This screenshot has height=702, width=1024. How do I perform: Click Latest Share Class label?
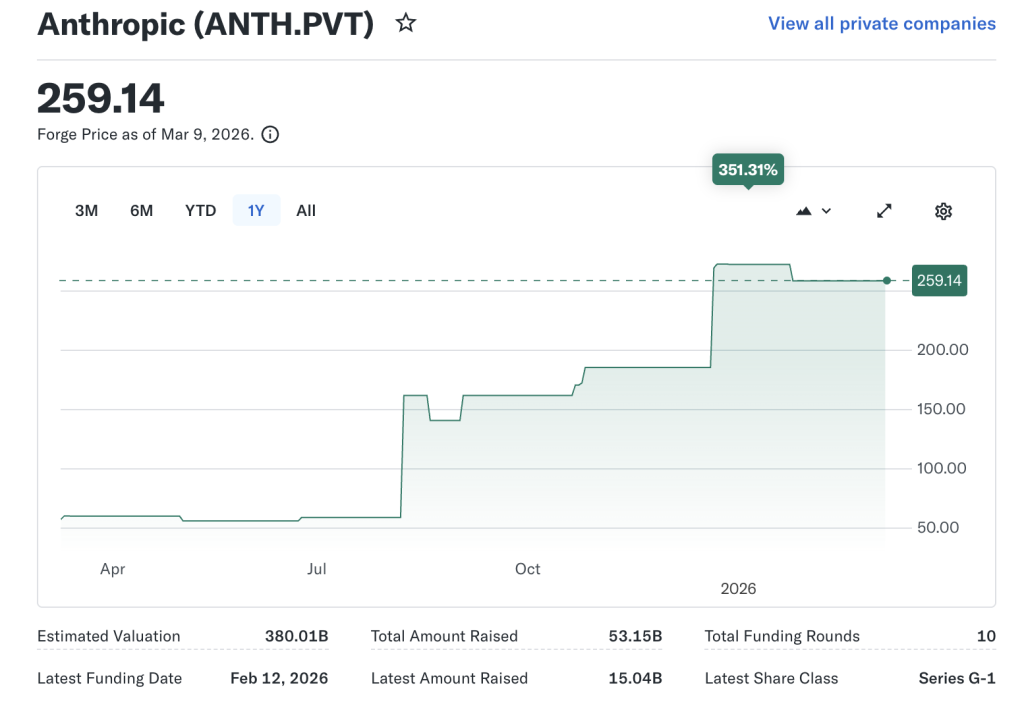click(x=772, y=678)
